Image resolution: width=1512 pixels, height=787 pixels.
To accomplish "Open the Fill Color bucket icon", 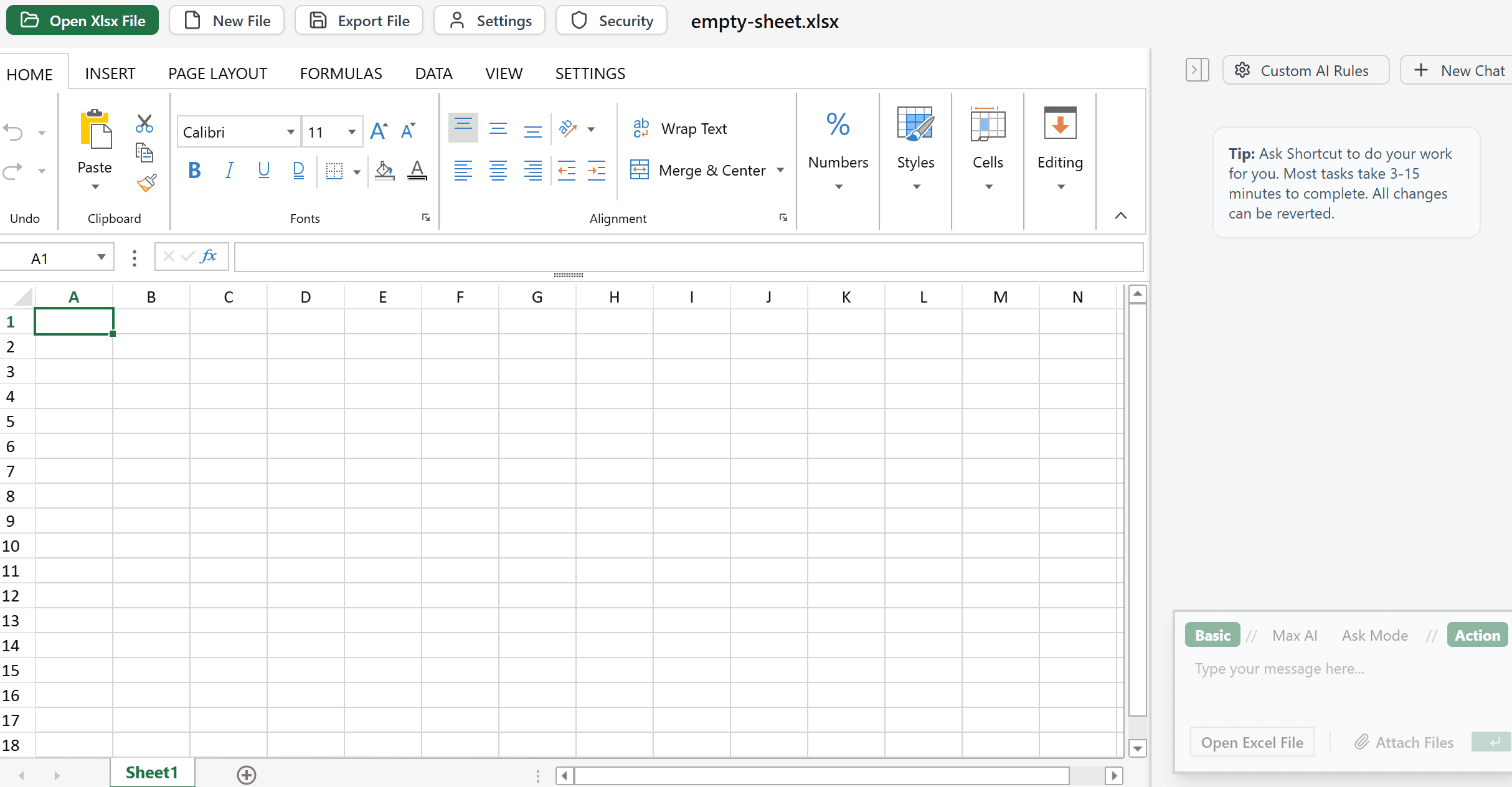I will tap(384, 170).
